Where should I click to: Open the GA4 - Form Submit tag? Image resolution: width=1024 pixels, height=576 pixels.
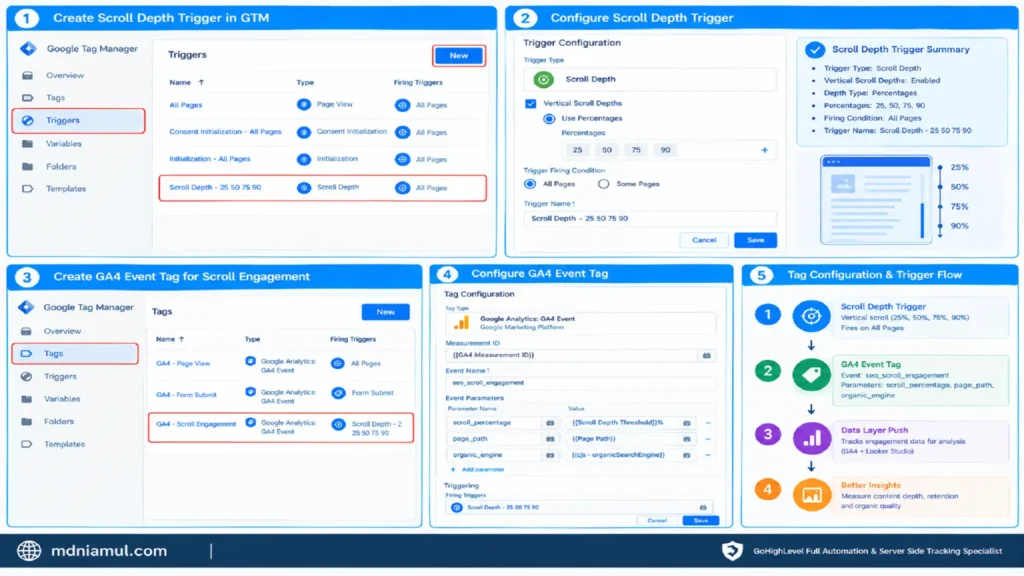point(186,395)
